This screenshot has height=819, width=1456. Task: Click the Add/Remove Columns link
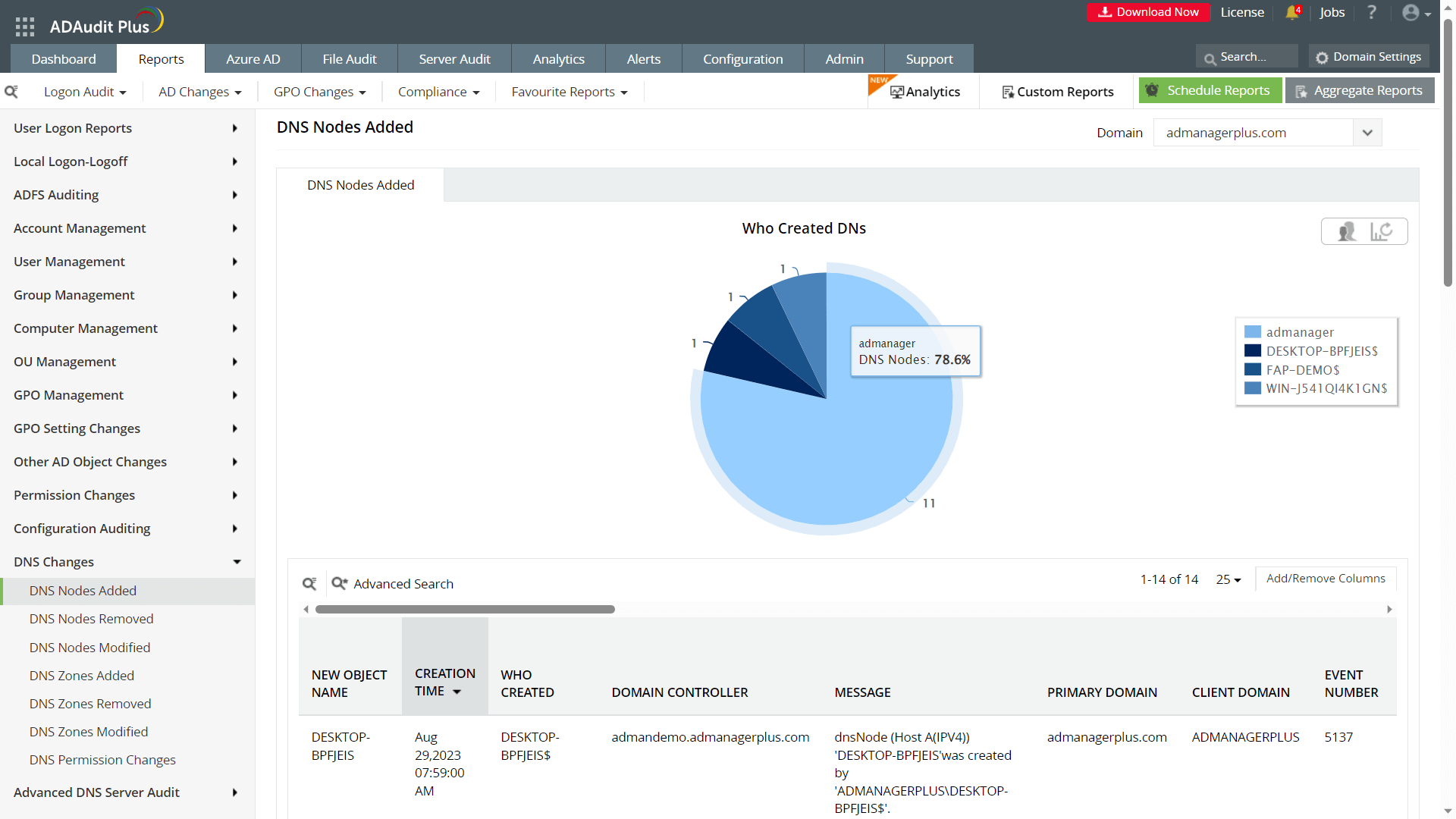[1325, 579]
